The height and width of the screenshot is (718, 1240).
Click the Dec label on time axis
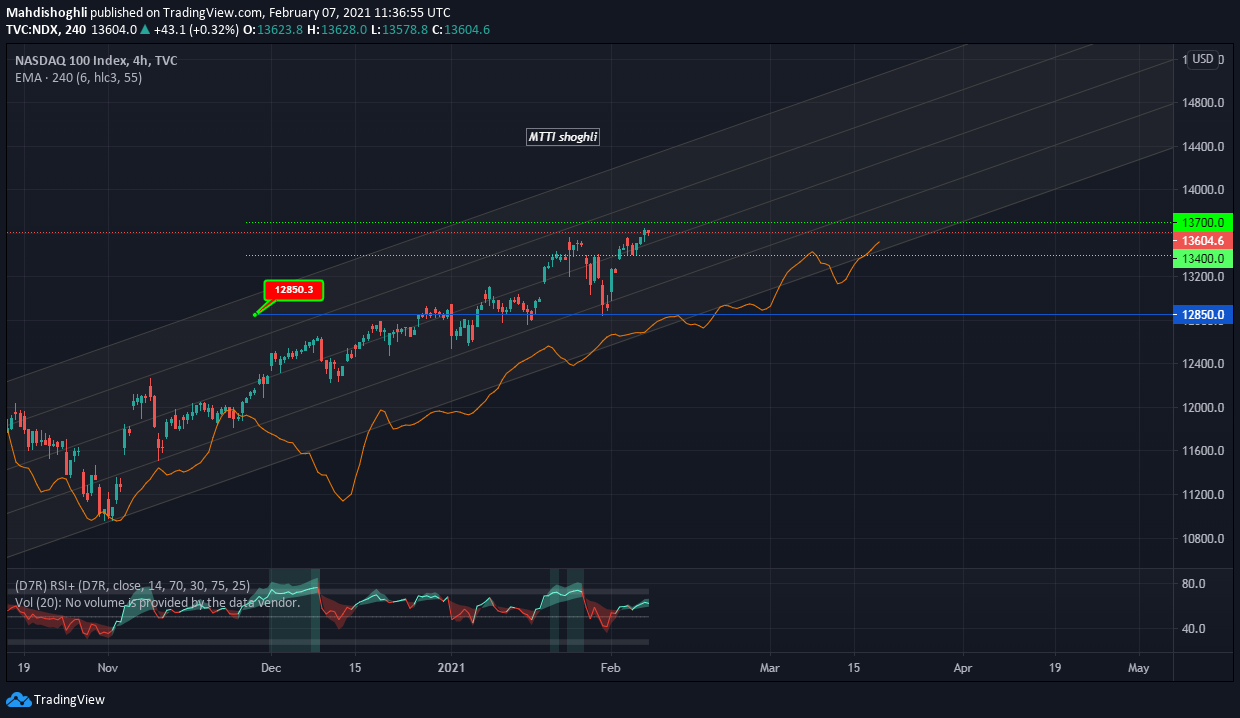tap(271, 666)
